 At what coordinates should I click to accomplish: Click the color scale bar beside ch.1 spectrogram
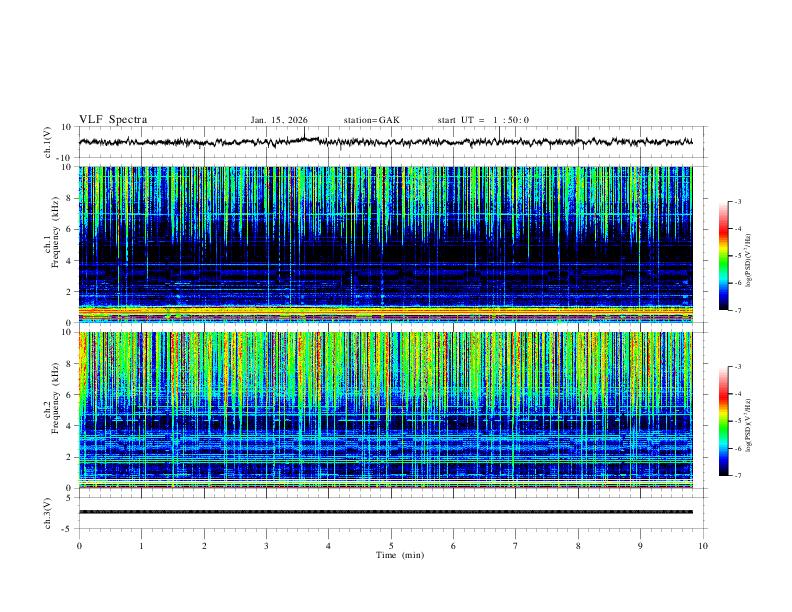724,256
